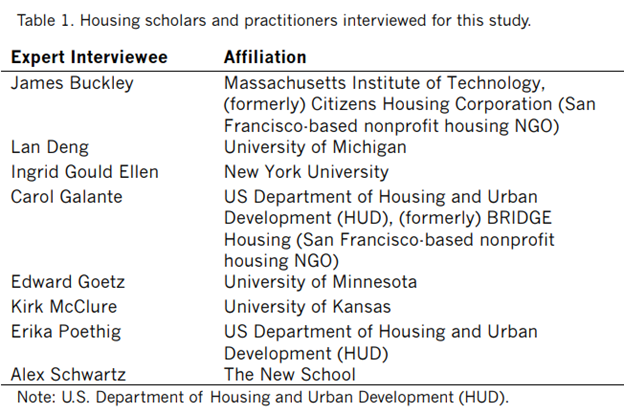
Task: Click the name Kirk McClure
Action: (63, 306)
